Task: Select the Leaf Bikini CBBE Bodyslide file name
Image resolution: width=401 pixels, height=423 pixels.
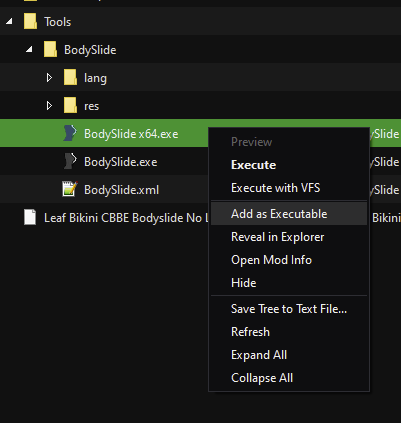Action: pos(126,218)
